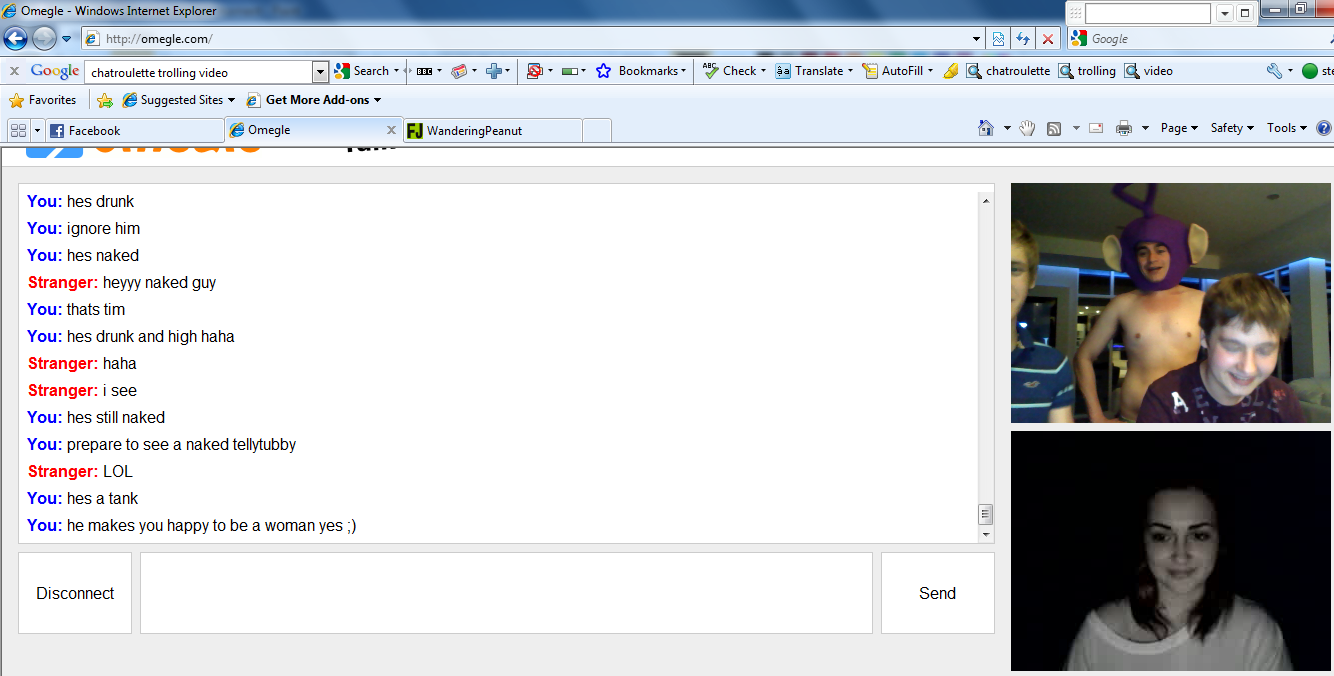The image size is (1334, 676).
Task: Click the AutoFill toolbar button
Action: (897, 71)
